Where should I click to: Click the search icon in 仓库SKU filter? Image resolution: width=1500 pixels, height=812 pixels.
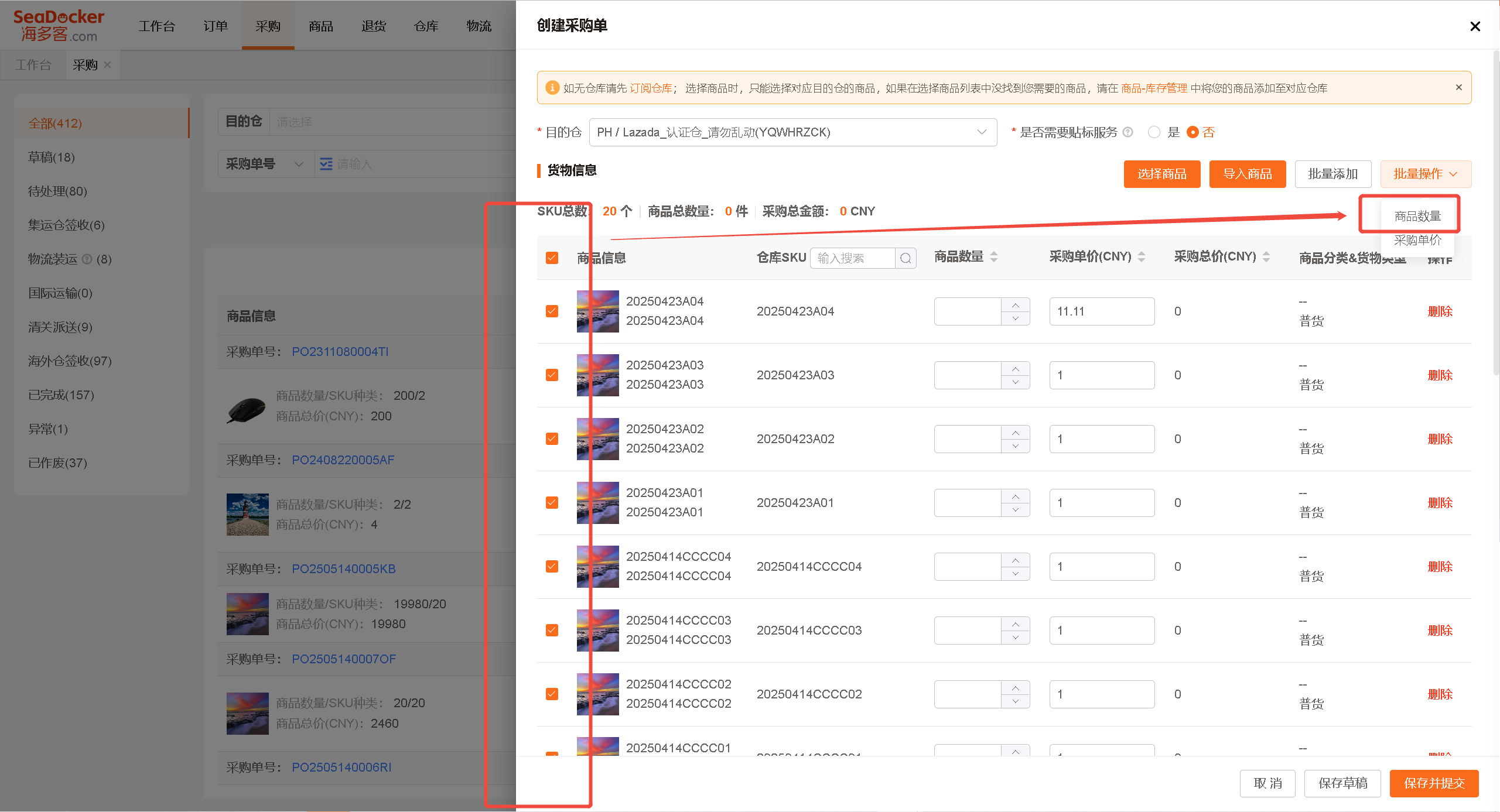906,258
